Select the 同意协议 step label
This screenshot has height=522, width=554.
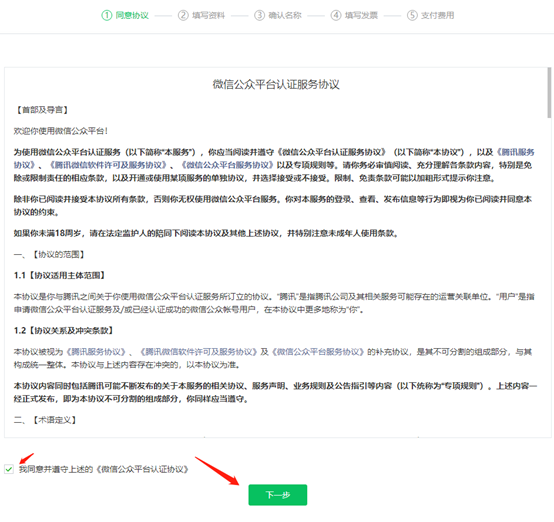click(x=132, y=15)
